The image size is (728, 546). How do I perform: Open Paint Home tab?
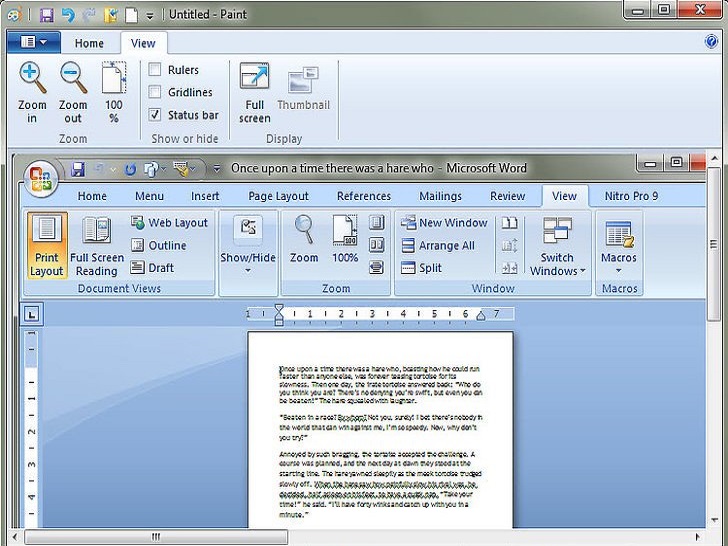point(89,43)
